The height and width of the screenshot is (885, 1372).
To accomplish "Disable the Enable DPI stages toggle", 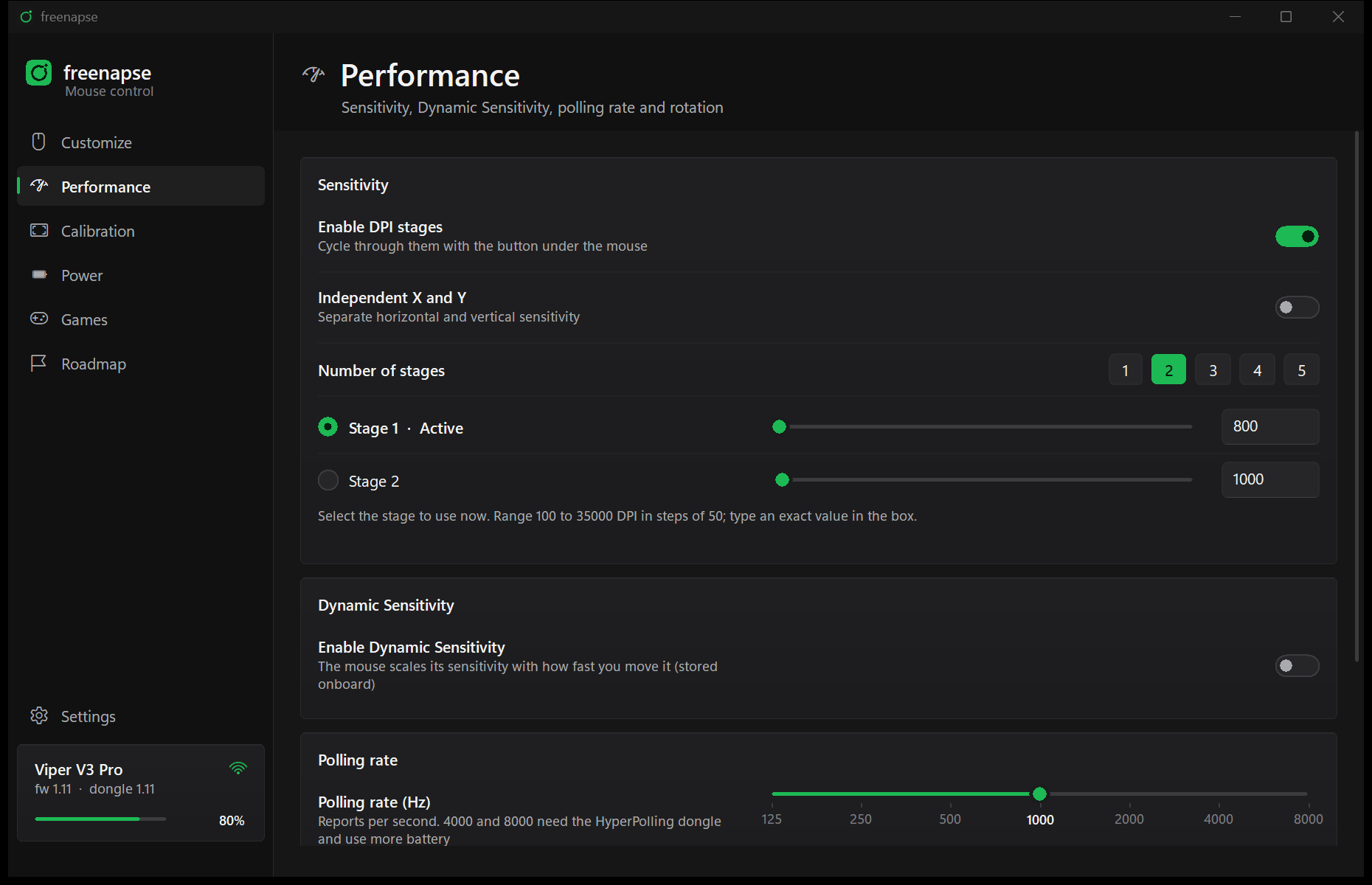I will tap(1297, 236).
